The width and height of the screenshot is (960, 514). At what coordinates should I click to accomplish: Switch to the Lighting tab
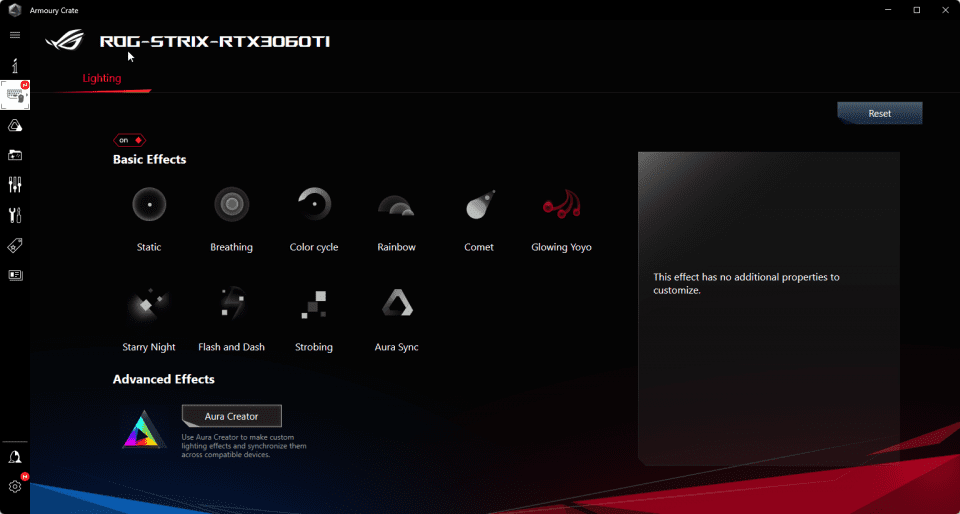click(x=102, y=78)
